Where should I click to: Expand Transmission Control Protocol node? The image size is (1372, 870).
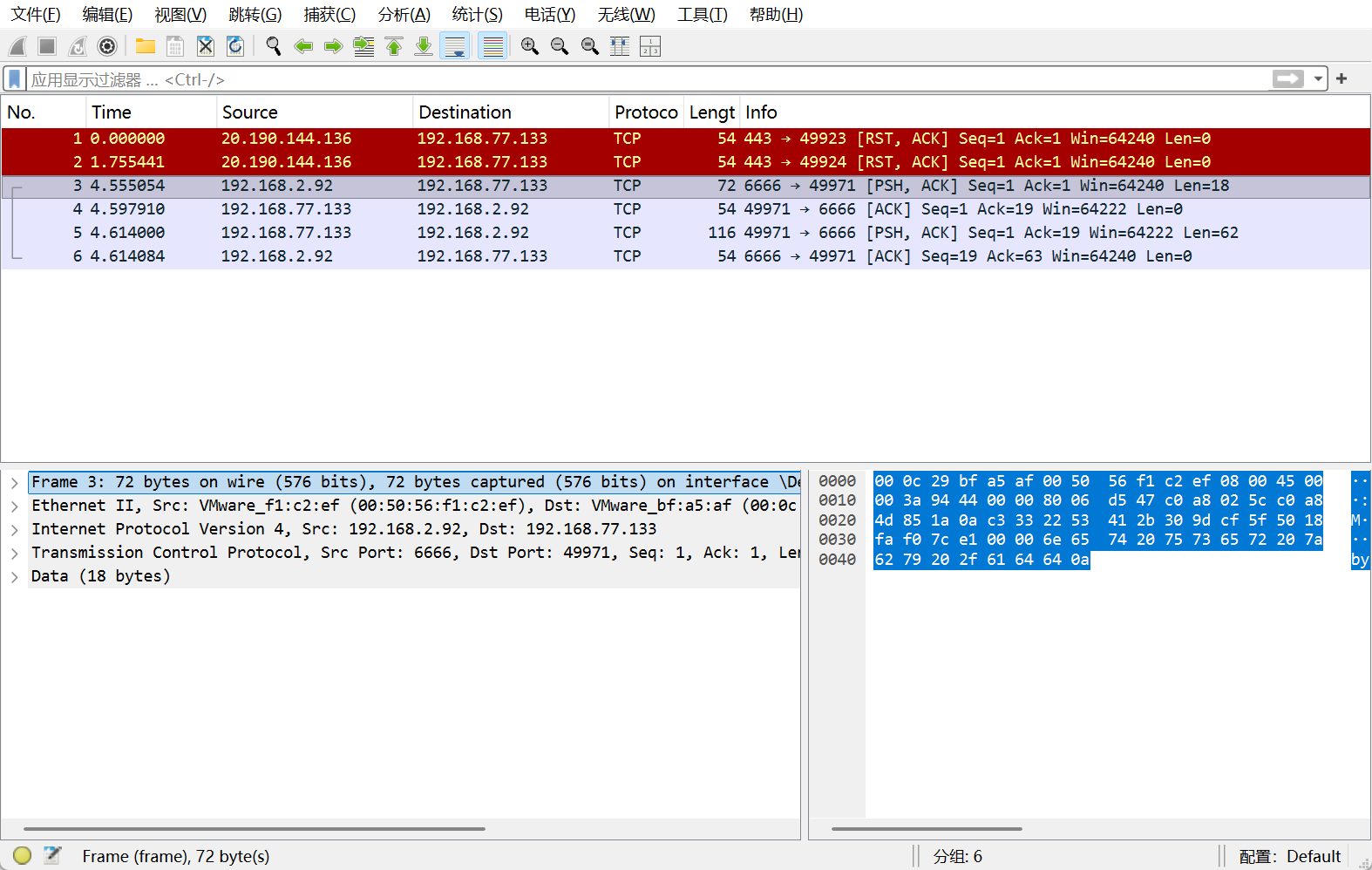pos(14,553)
